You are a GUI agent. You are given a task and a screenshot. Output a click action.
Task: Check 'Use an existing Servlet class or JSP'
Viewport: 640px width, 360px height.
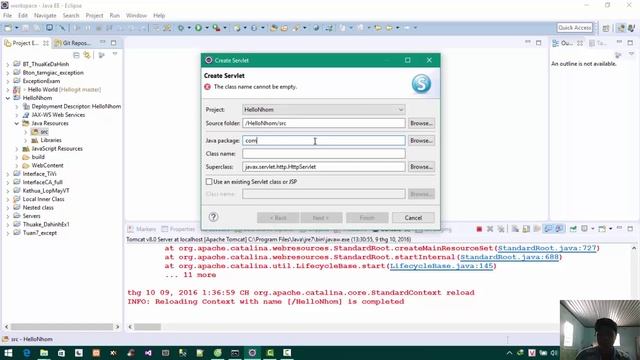click(x=209, y=182)
